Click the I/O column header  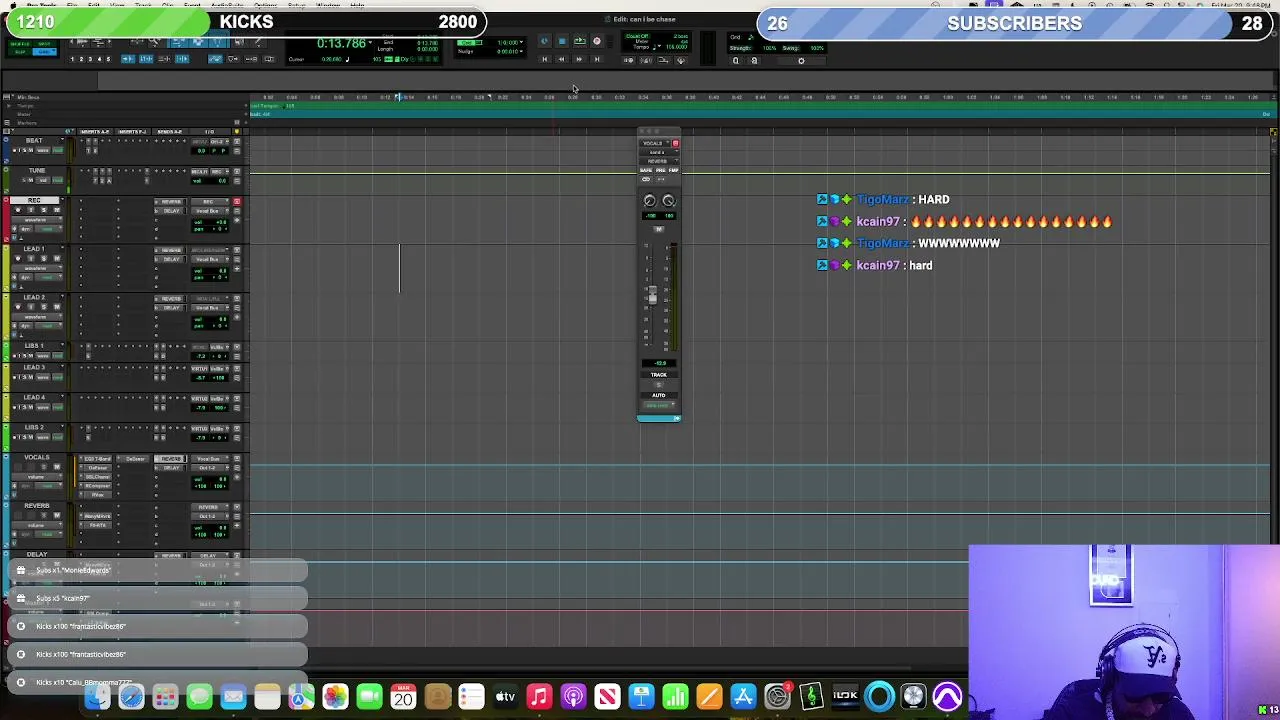click(x=209, y=132)
